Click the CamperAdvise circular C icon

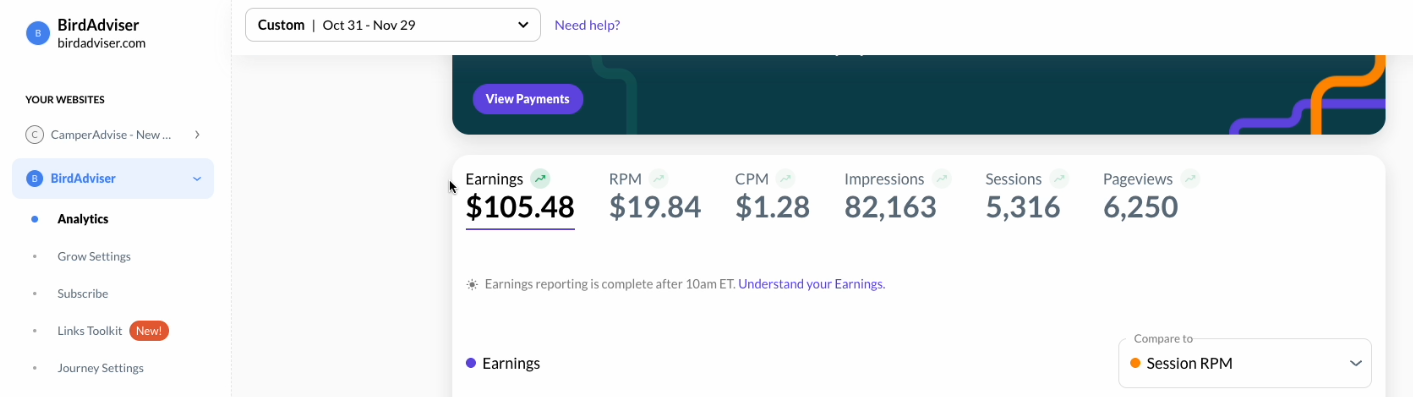coord(35,134)
